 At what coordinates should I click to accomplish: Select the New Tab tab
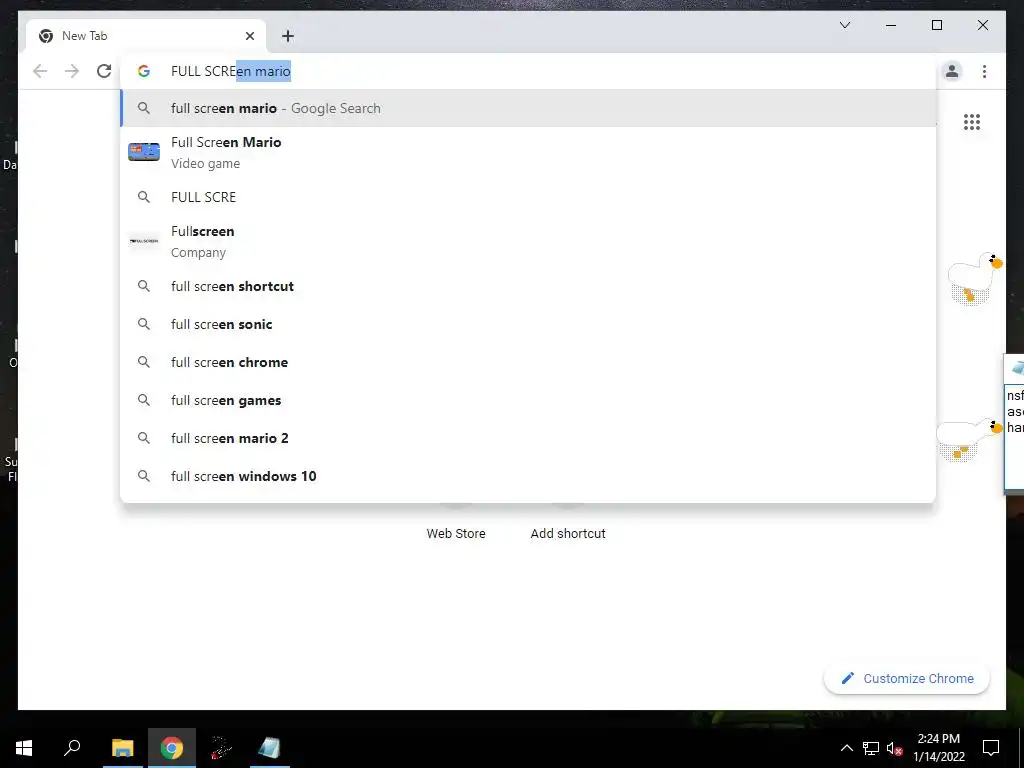point(146,36)
